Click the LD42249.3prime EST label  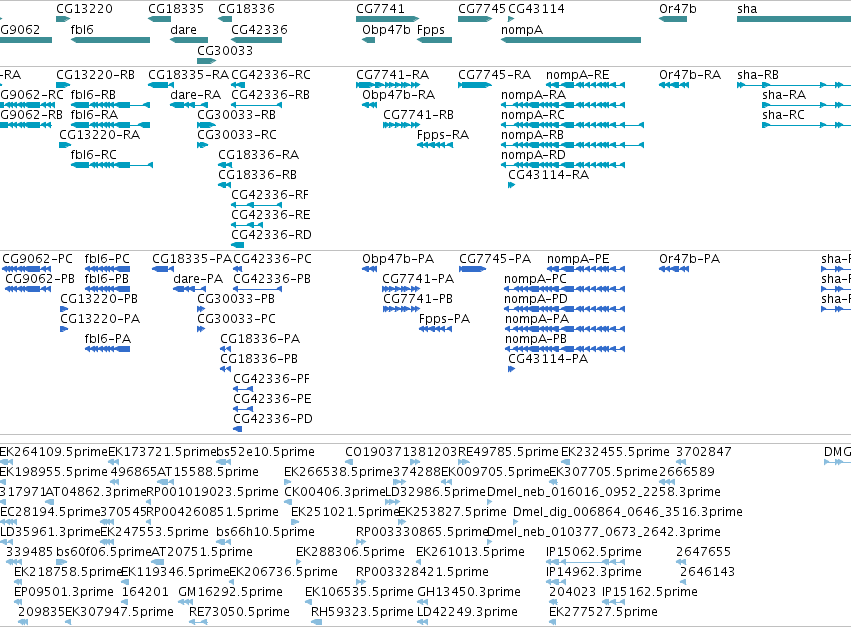pos(467,612)
